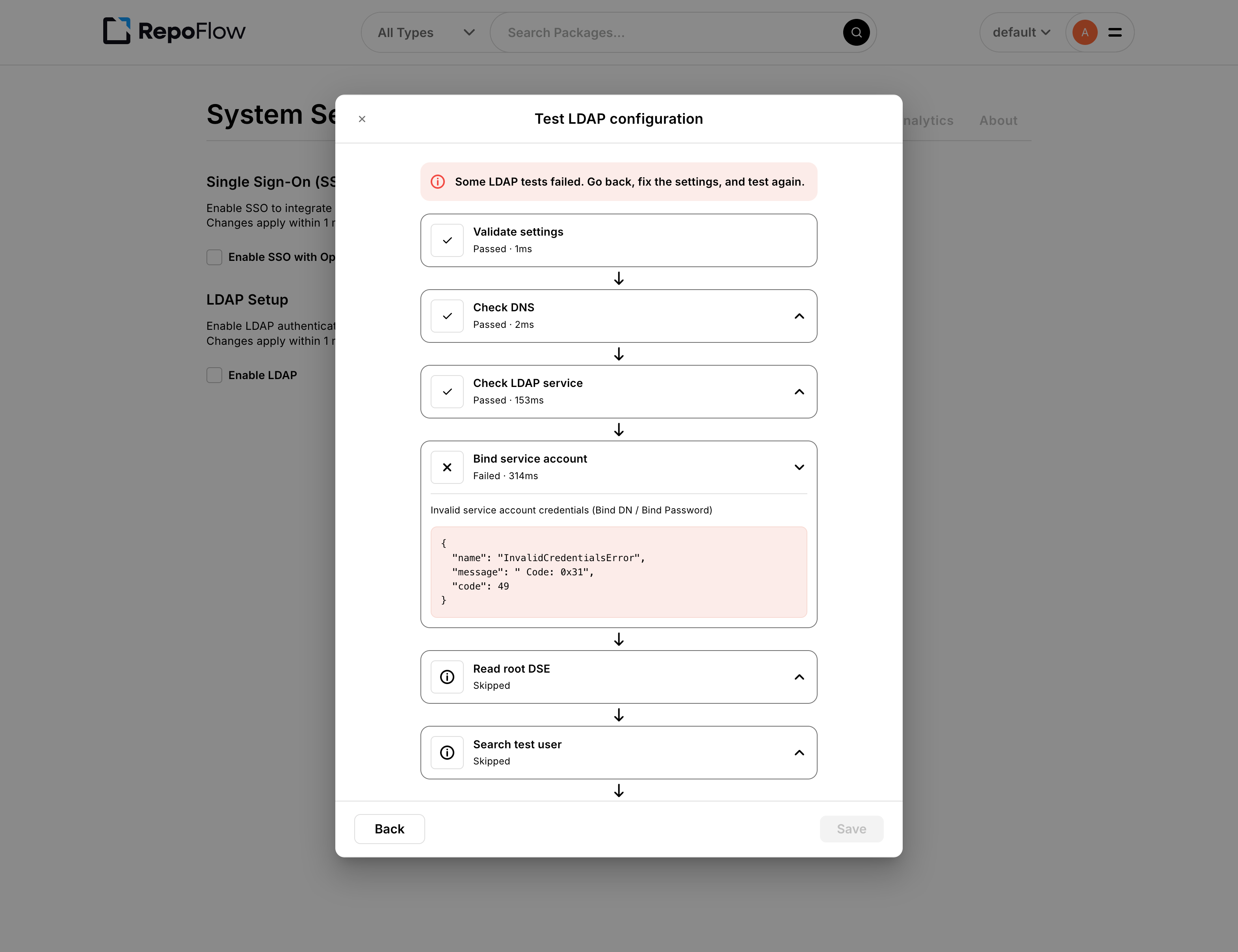
Task: Click the checkmark icon on Validate settings step
Action: tap(447, 240)
